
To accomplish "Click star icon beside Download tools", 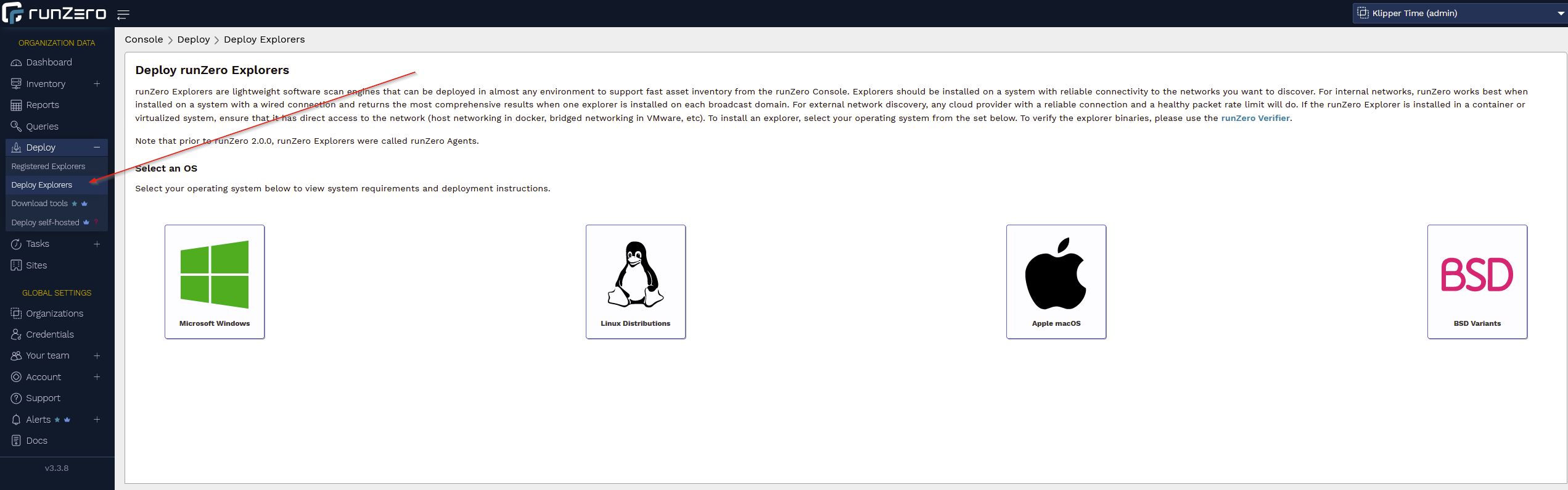I will point(75,204).
